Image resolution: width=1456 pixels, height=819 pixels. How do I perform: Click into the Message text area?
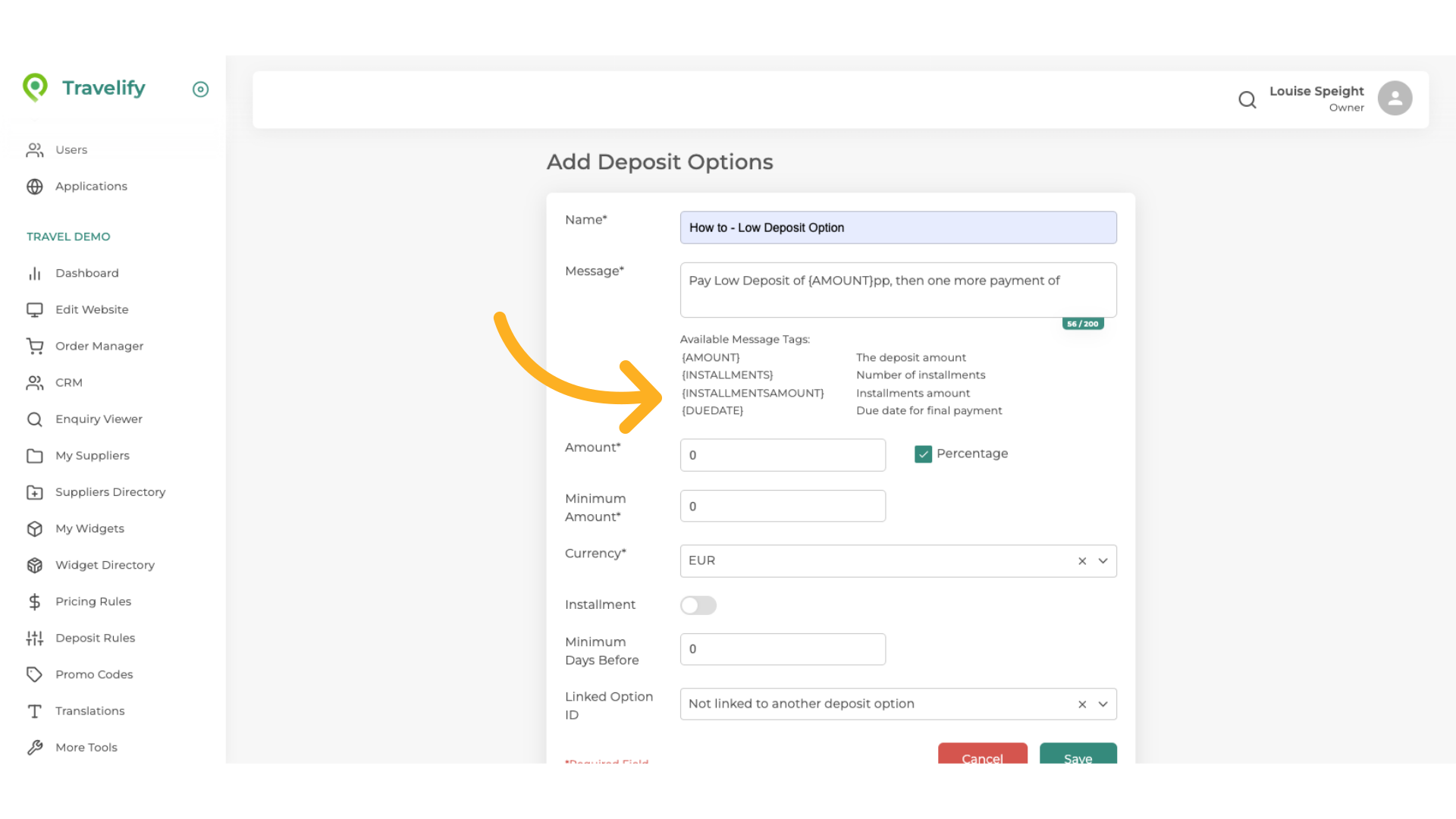[898, 290]
